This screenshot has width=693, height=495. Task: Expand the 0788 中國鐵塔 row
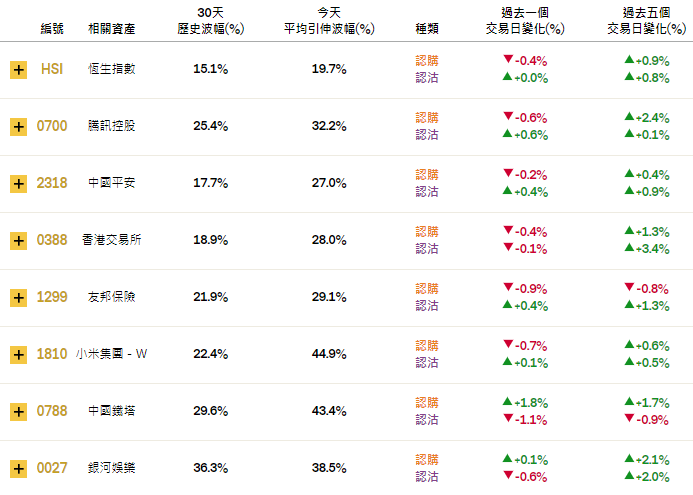pyautogui.click(x=19, y=412)
